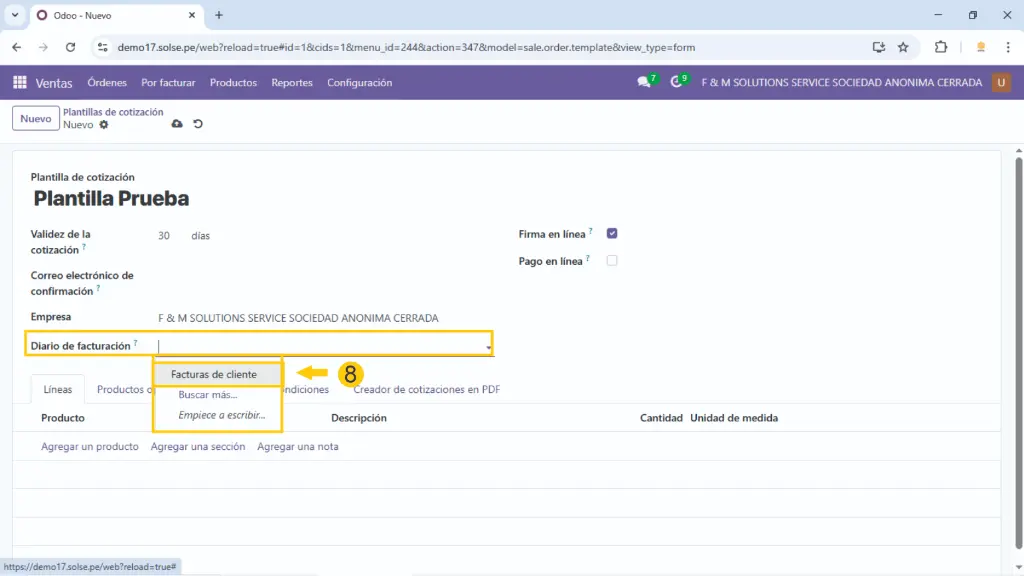Open the gear actions menu near Nuevo

(x=103, y=125)
